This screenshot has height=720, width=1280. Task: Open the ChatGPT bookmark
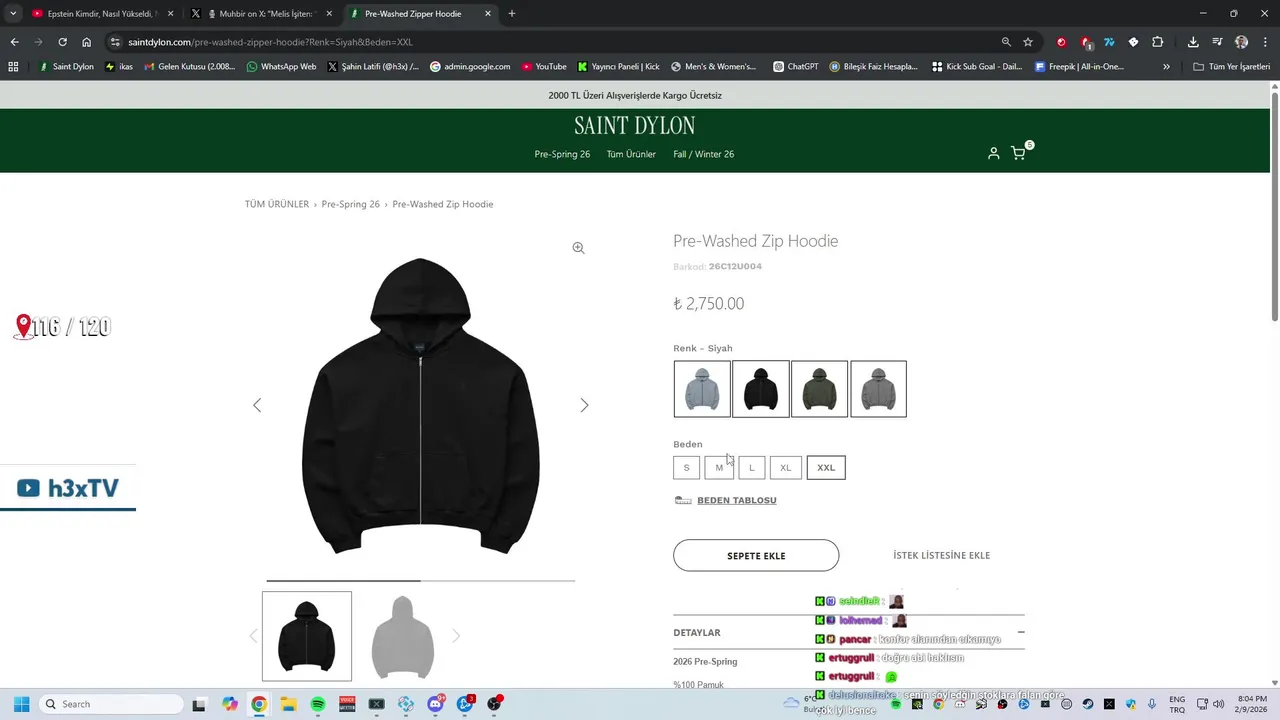point(795,67)
